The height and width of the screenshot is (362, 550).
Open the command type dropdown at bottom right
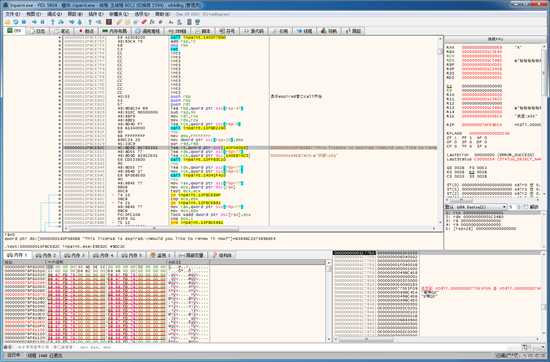click(x=539, y=347)
